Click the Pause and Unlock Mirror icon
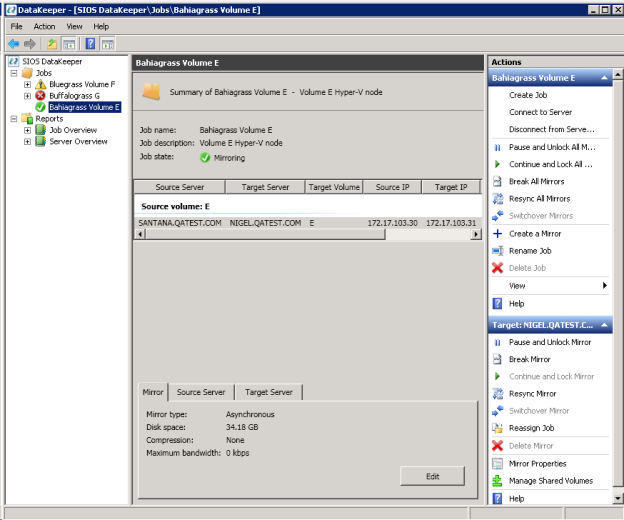The height and width of the screenshot is (520, 624). 497,343
